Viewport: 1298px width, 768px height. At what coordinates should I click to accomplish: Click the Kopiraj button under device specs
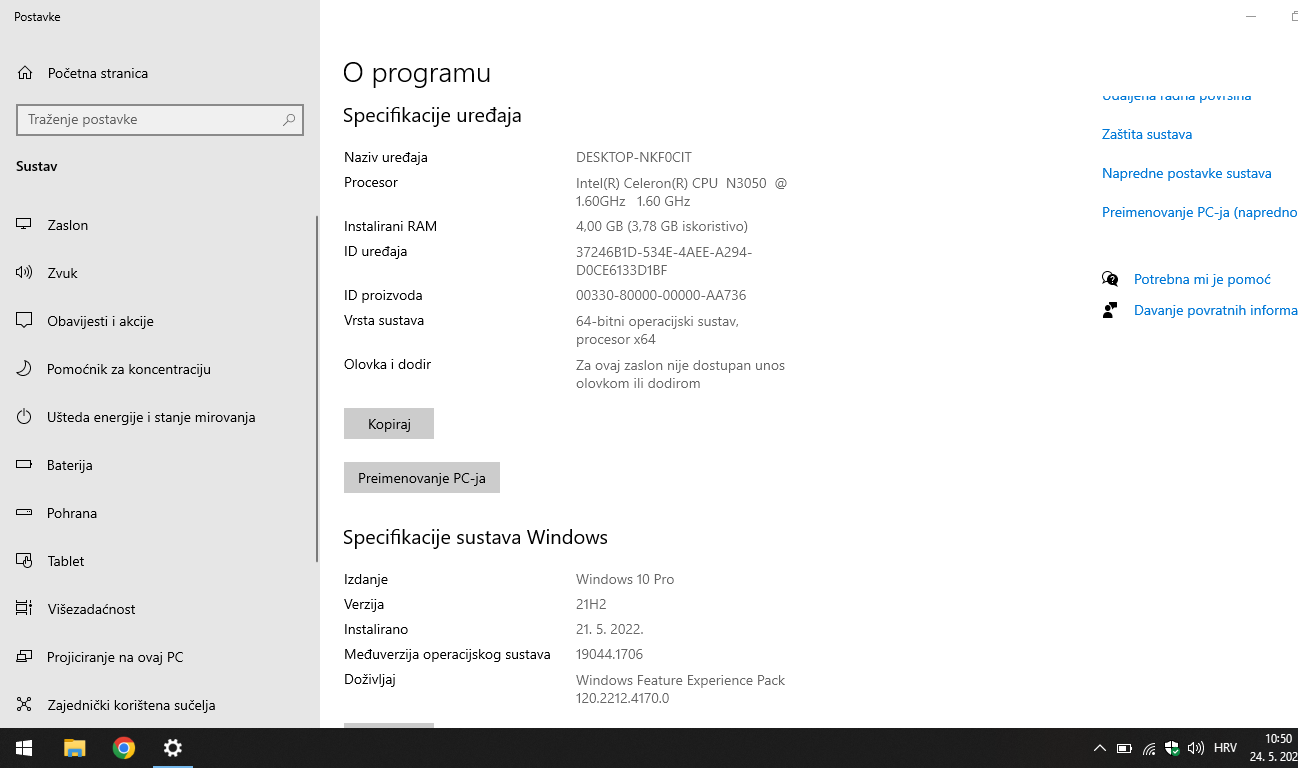pos(389,424)
